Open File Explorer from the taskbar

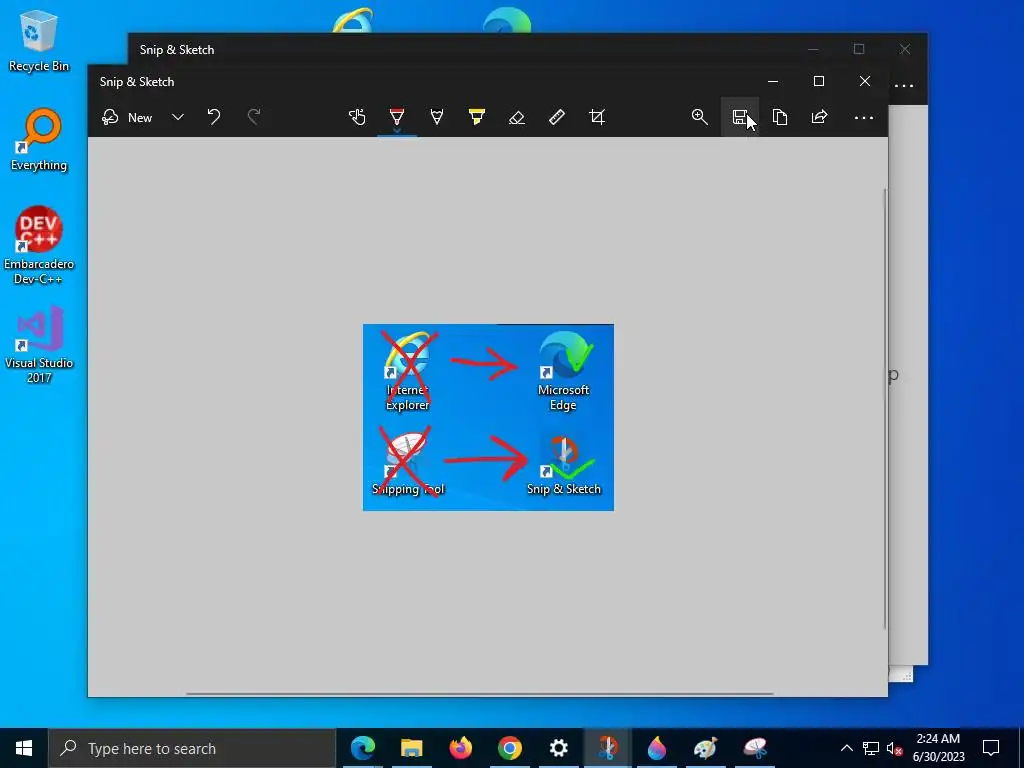point(411,748)
